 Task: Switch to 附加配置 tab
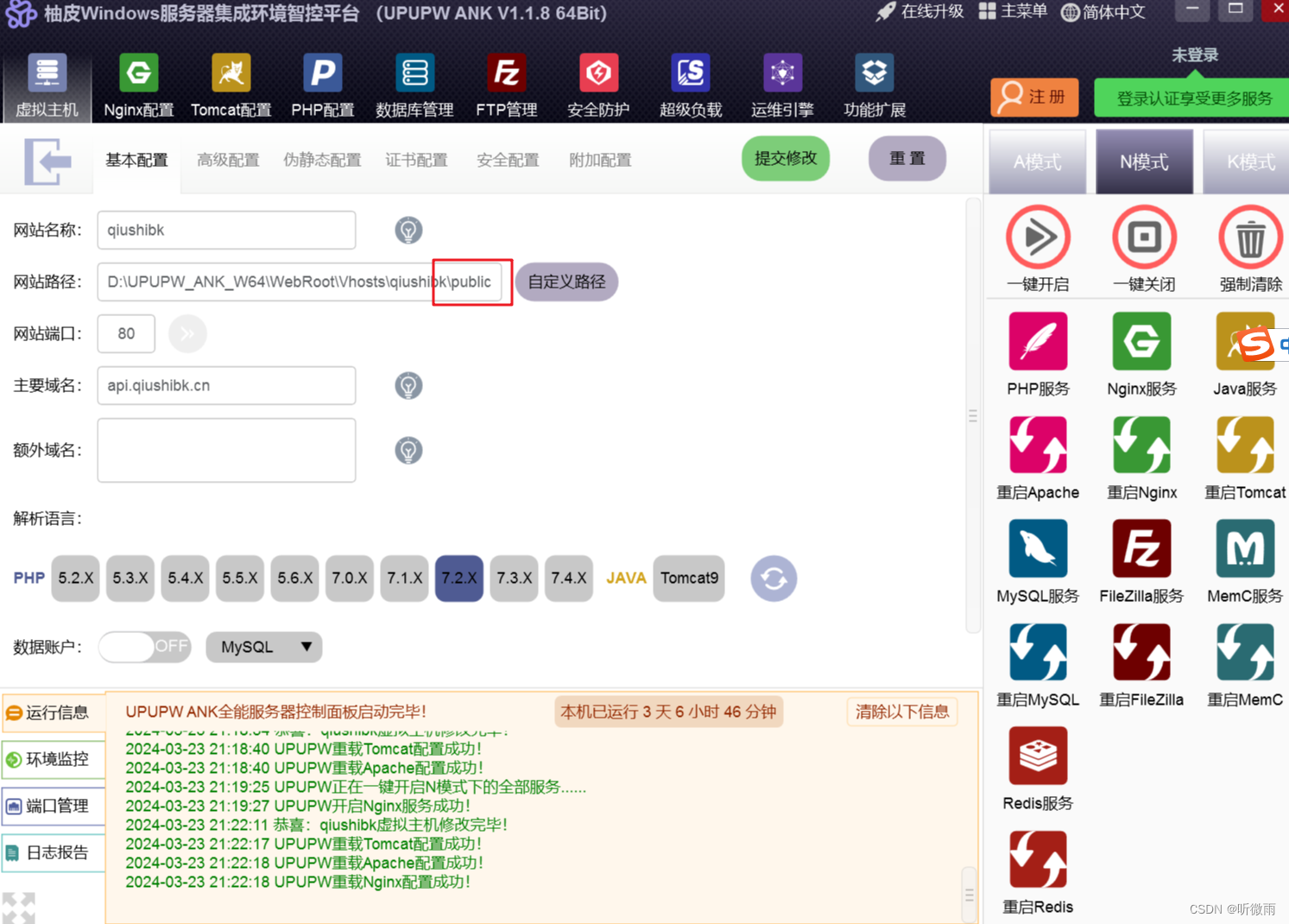(600, 160)
